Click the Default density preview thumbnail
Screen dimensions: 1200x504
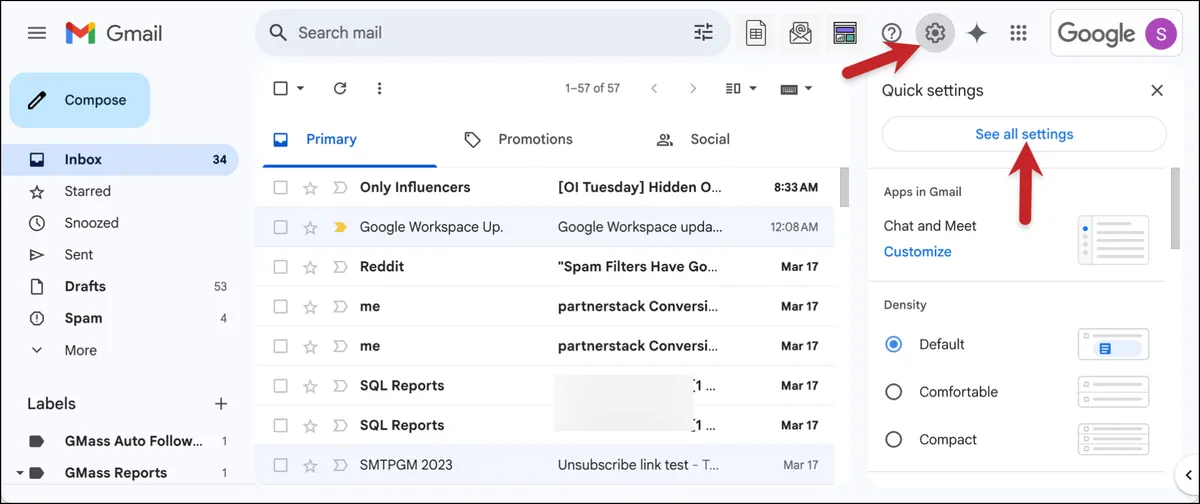click(x=1113, y=344)
